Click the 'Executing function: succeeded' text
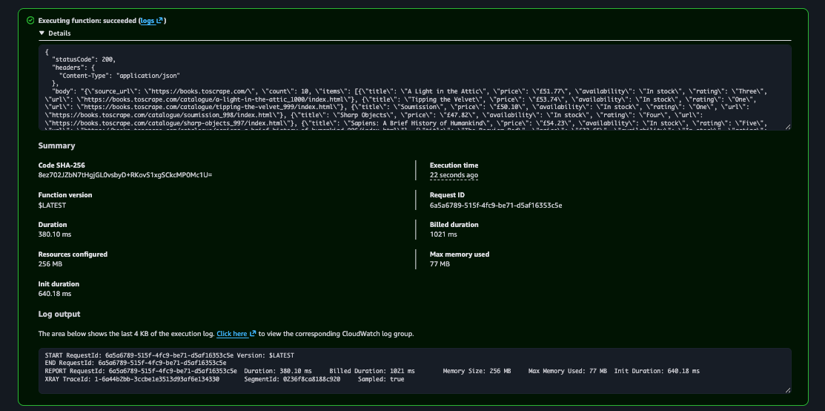 pyautogui.click(x=87, y=21)
